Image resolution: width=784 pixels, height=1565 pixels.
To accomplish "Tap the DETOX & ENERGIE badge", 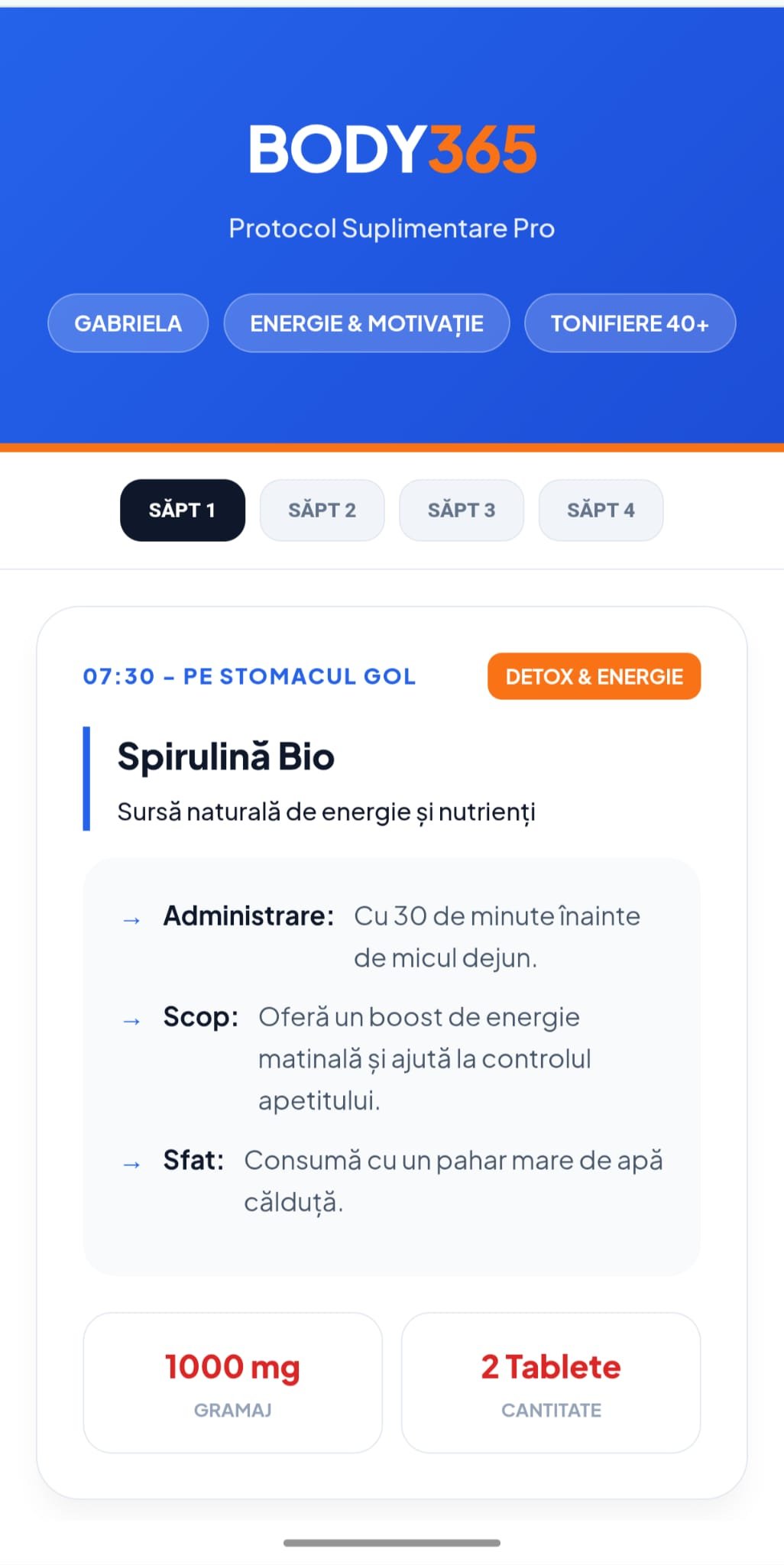I will pos(594,676).
